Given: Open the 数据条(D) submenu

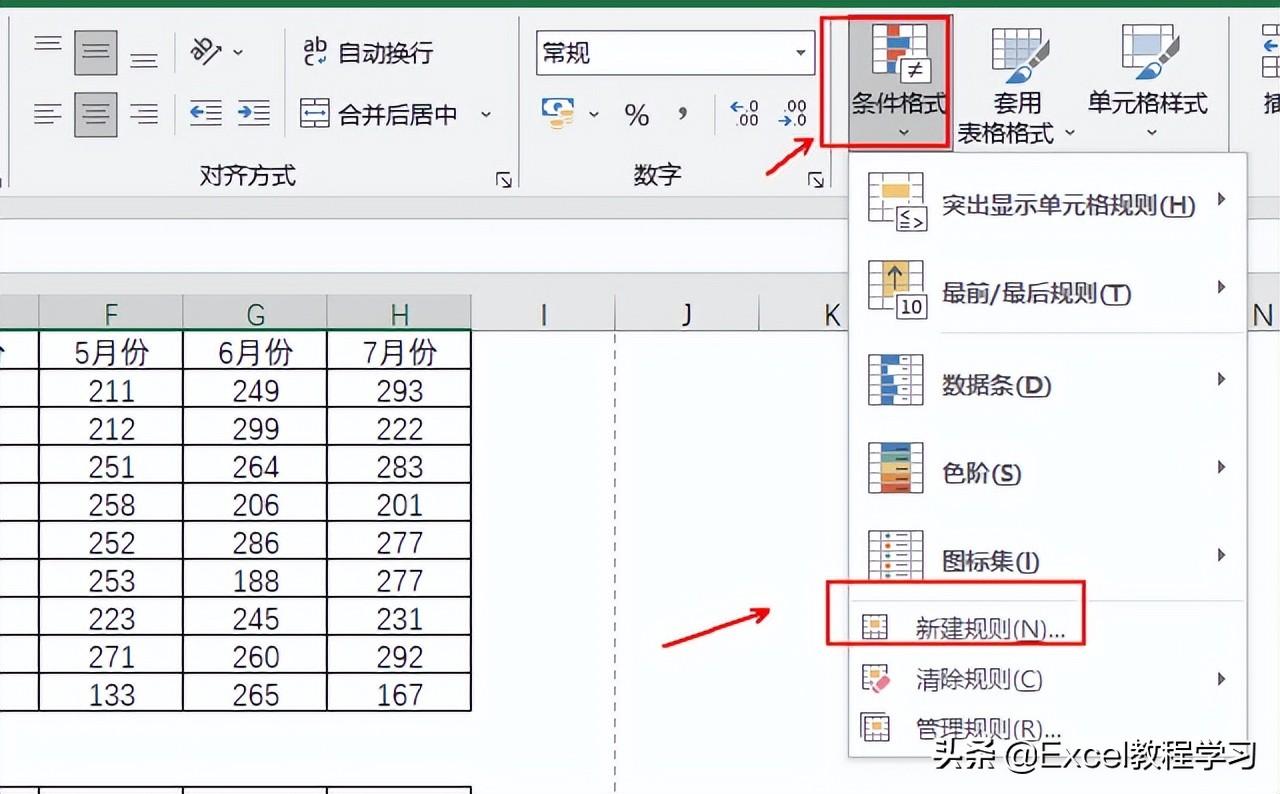Looking at the screenshot, I should click(1048, 383).
